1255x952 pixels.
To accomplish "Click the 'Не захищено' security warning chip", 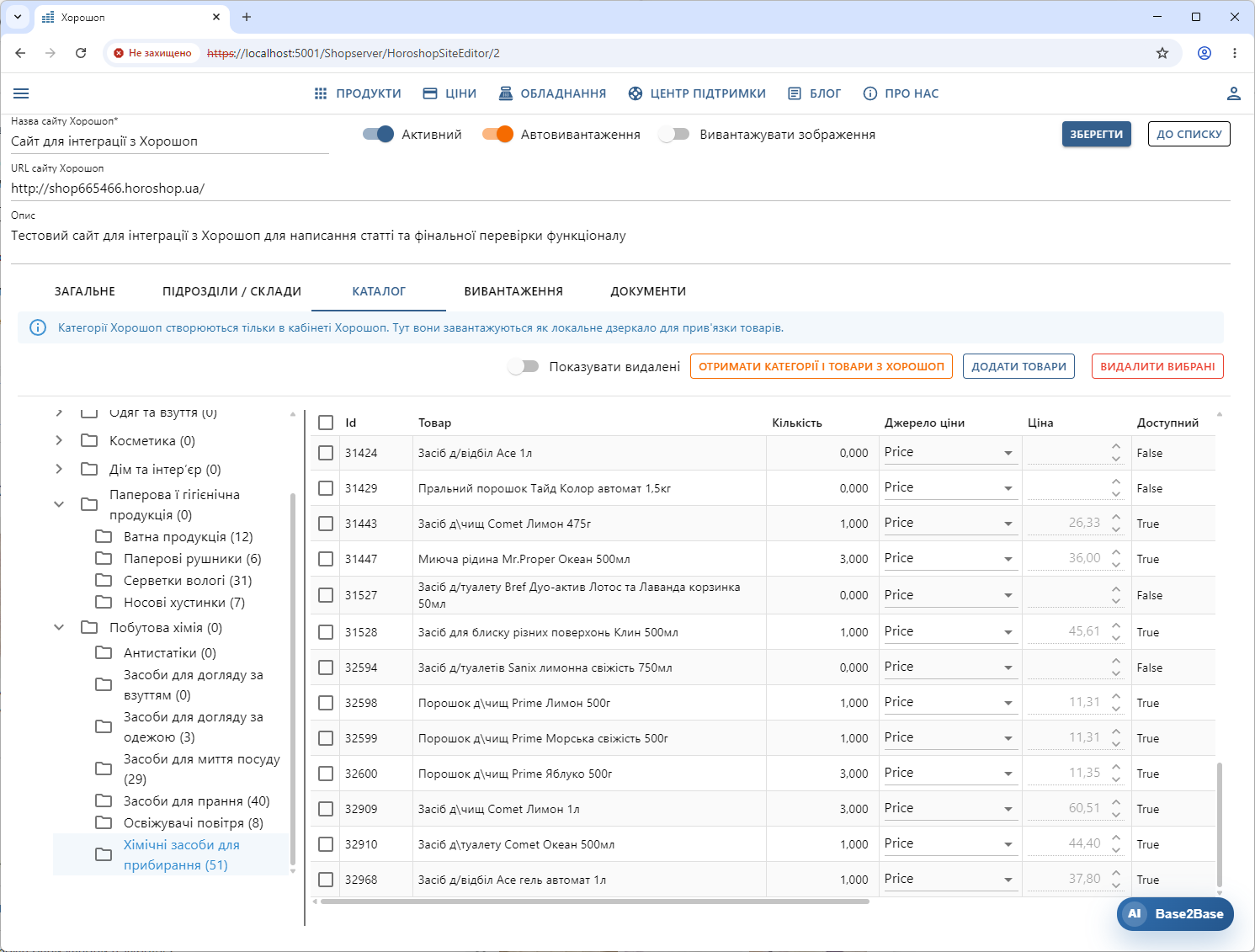I will pyautogui.click(x=153, y=53).
